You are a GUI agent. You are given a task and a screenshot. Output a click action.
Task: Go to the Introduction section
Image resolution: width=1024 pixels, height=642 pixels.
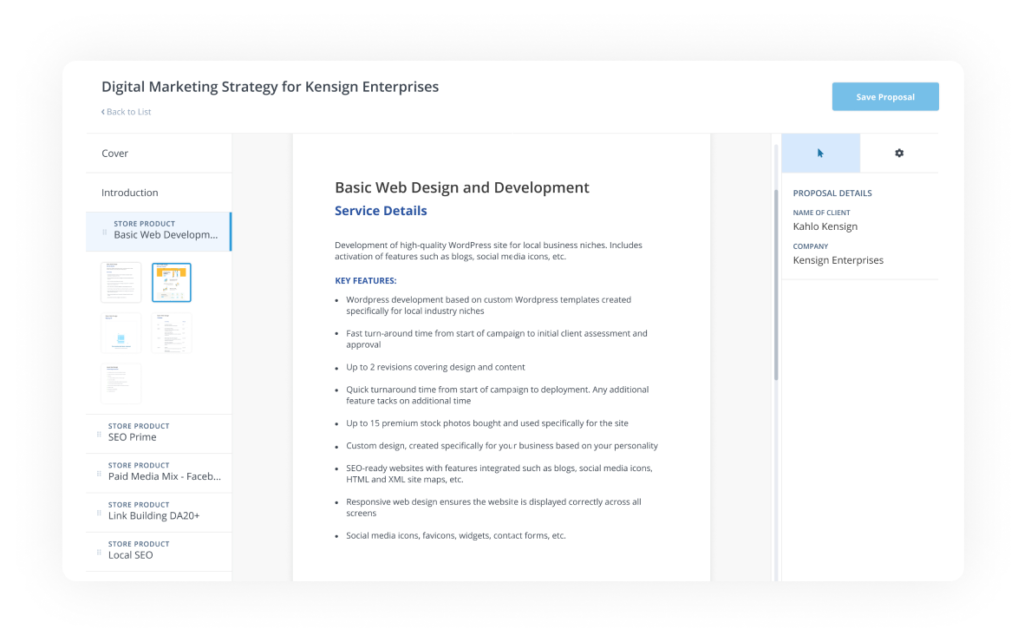pyautogui.click(x=130, y=192)
